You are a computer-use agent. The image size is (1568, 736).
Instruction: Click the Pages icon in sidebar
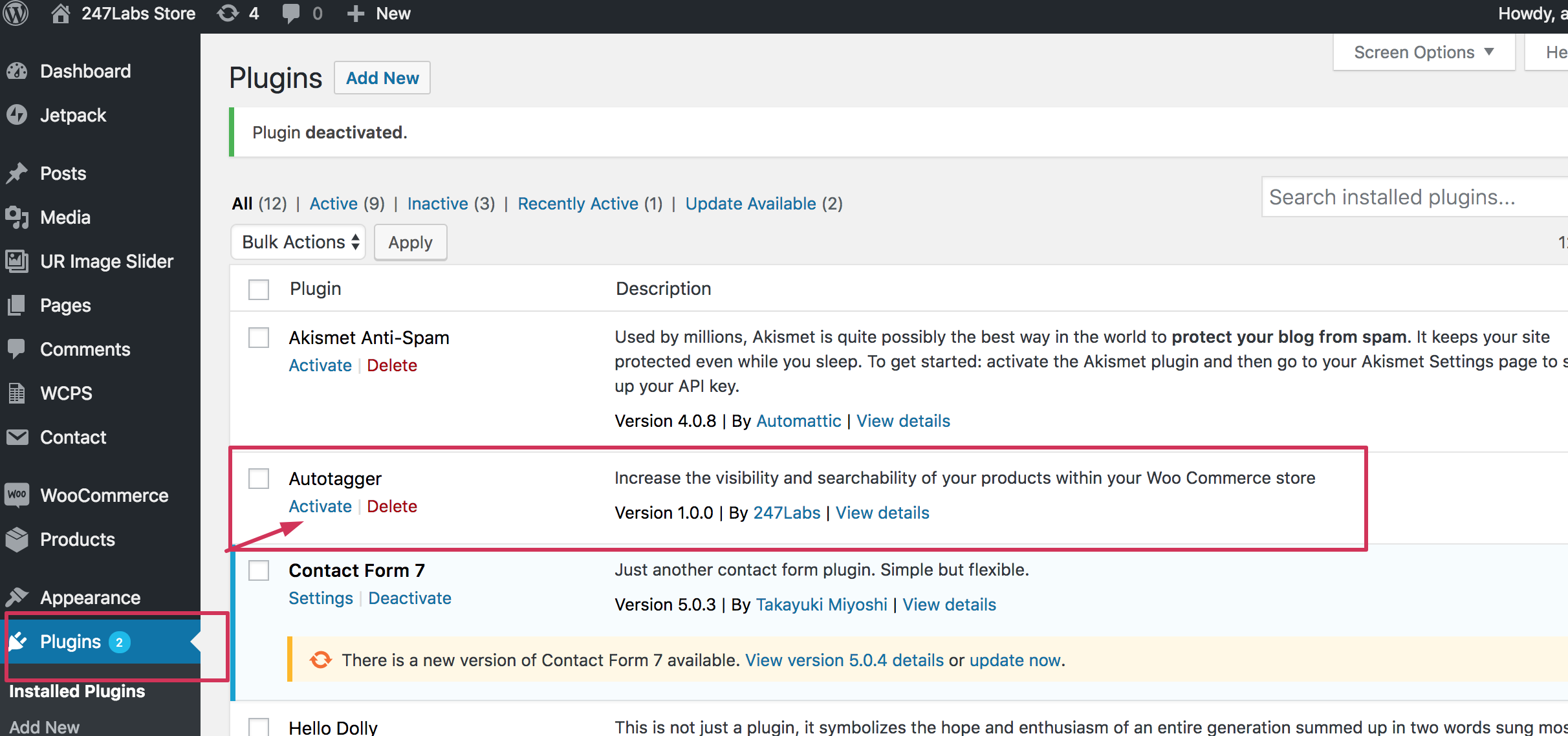(x=17, y=305)
